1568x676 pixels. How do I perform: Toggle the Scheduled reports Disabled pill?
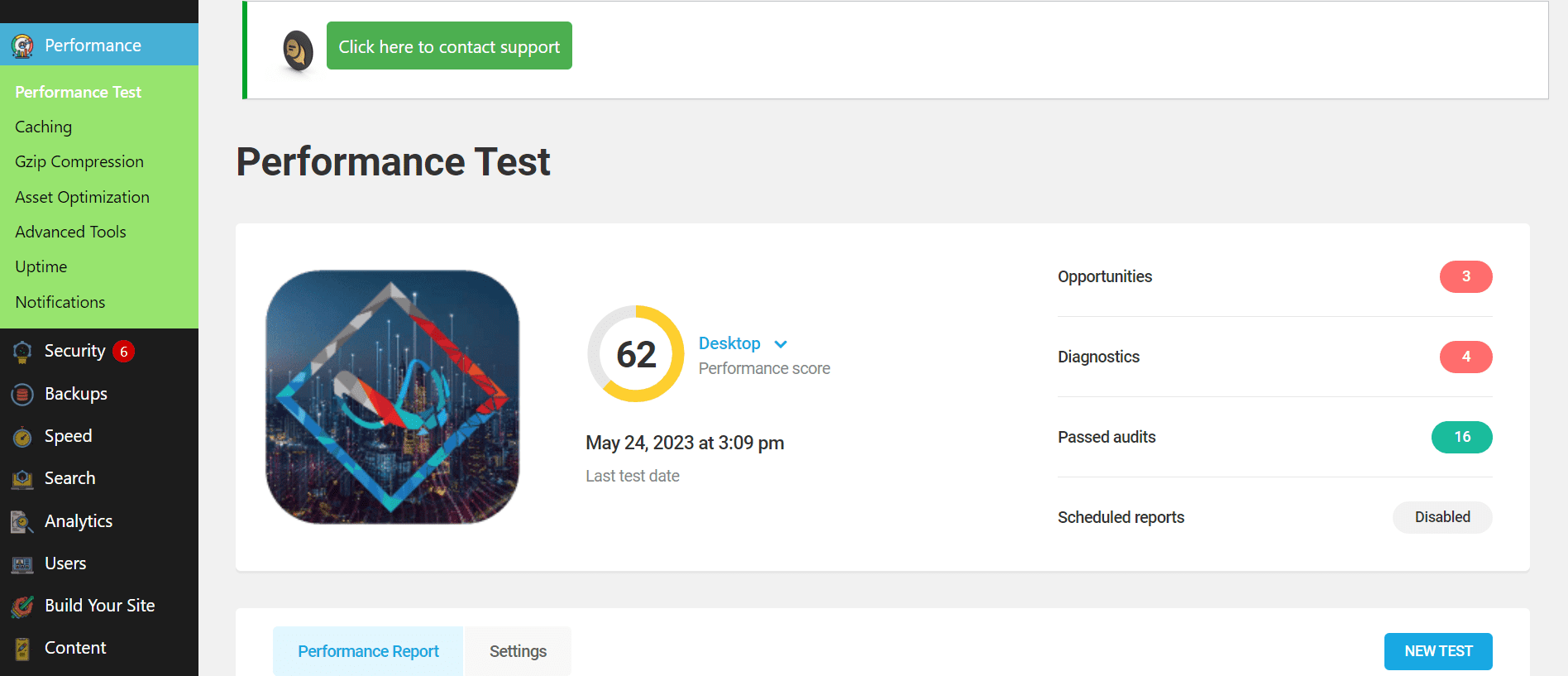click(1442, 517)
